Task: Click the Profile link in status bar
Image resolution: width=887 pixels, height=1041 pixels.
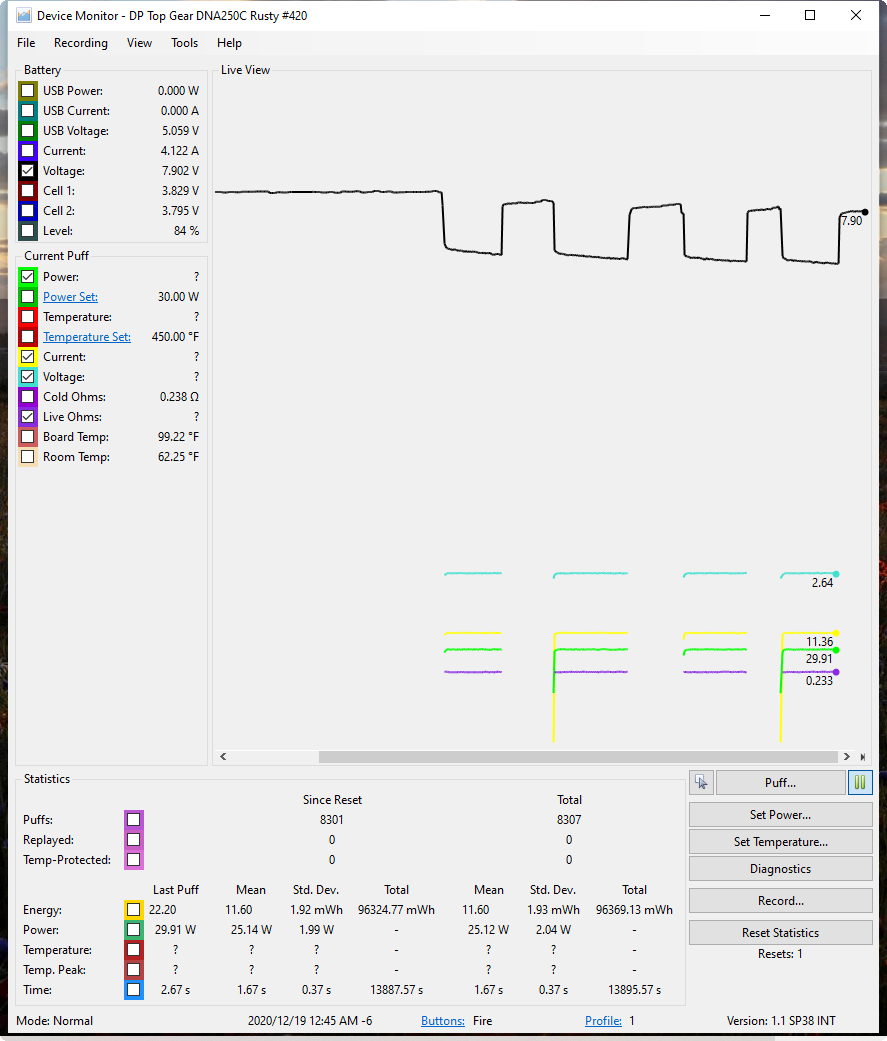Action: point(603,1021)
